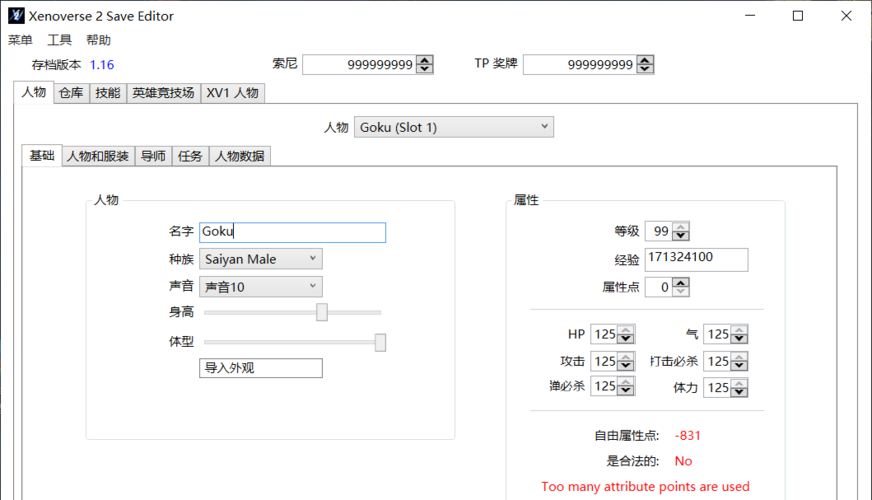Click the save version 1.16 text

click(102, 65)
